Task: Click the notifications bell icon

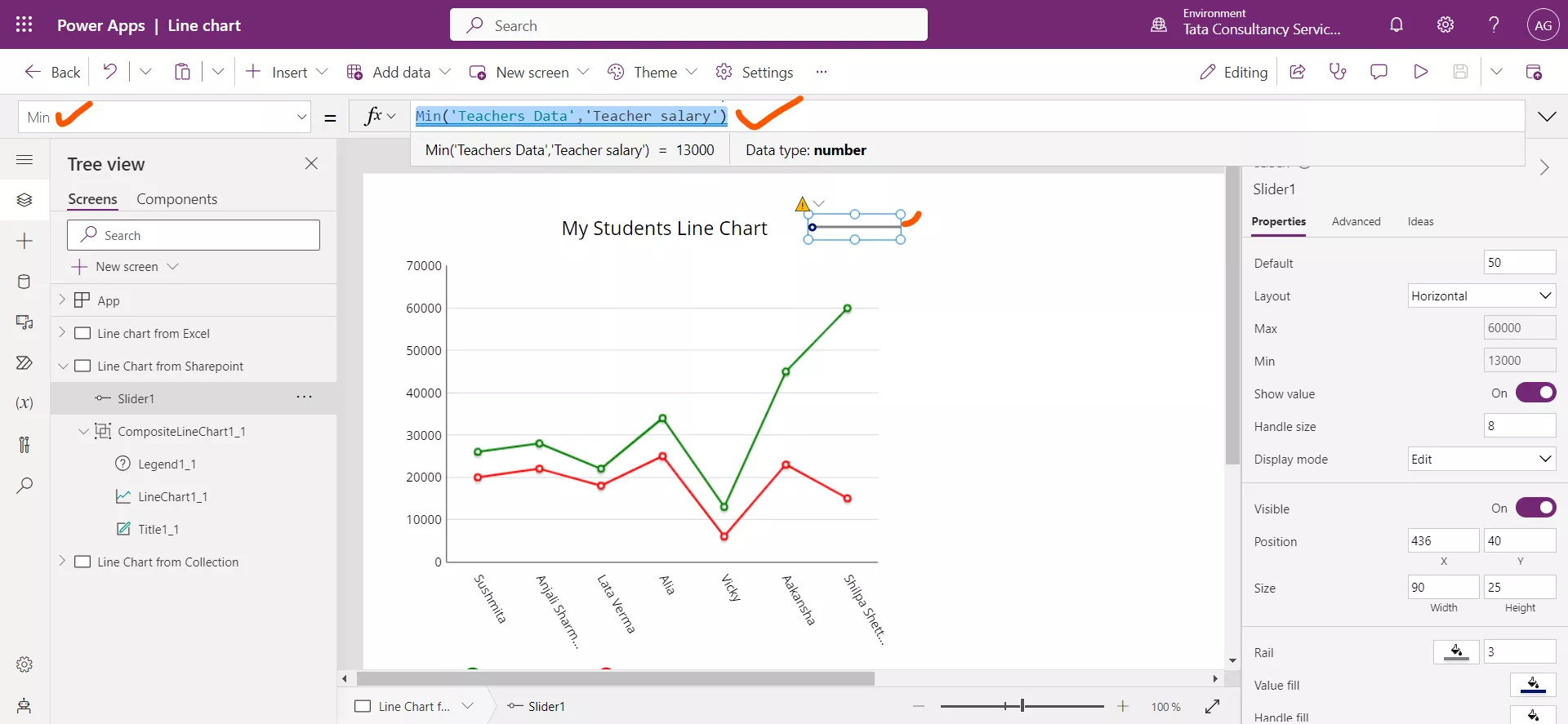Action: pyautogui.click(x=1396, y=24)
